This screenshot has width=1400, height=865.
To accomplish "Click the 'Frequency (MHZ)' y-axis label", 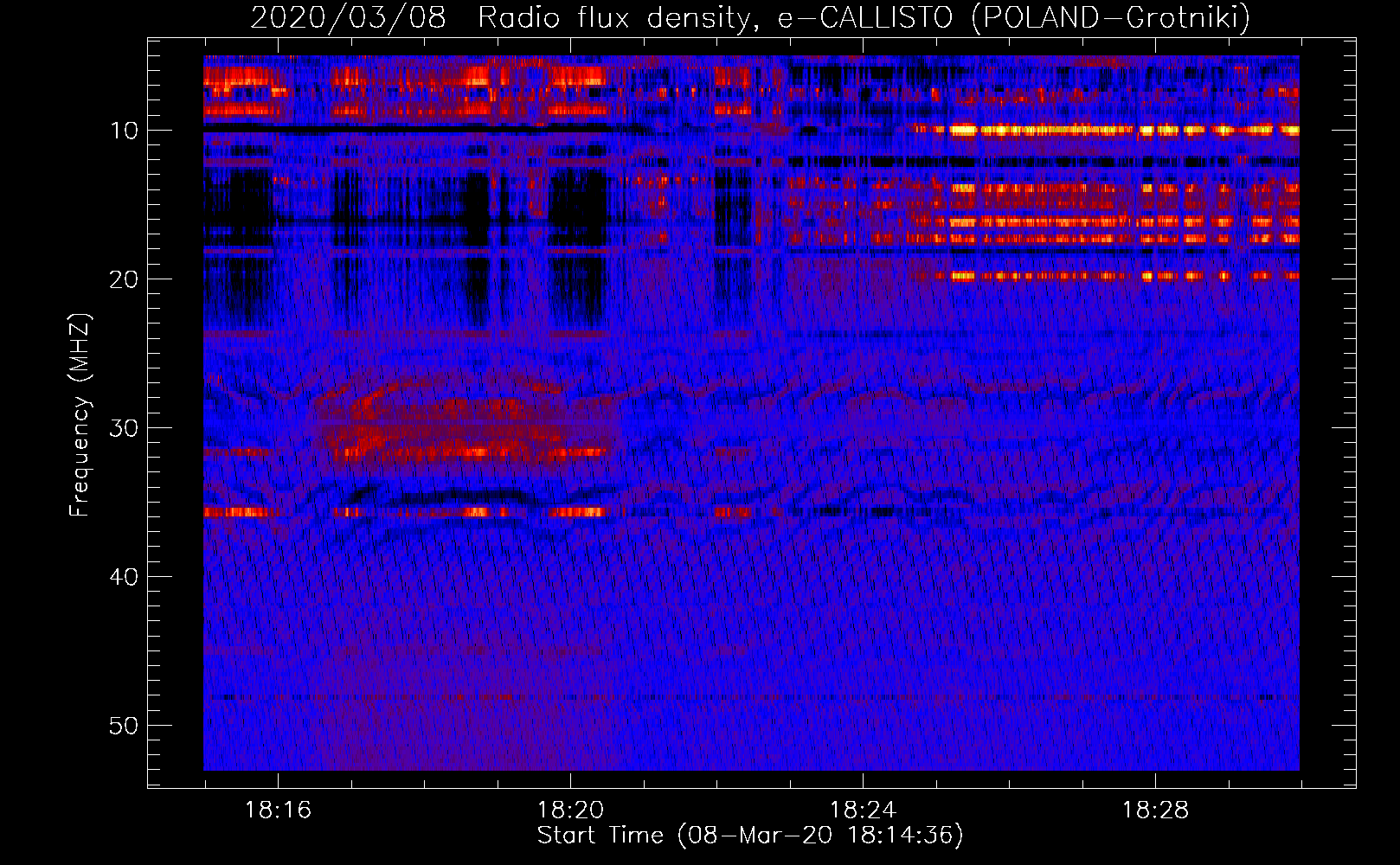I will tap(80, 415).
